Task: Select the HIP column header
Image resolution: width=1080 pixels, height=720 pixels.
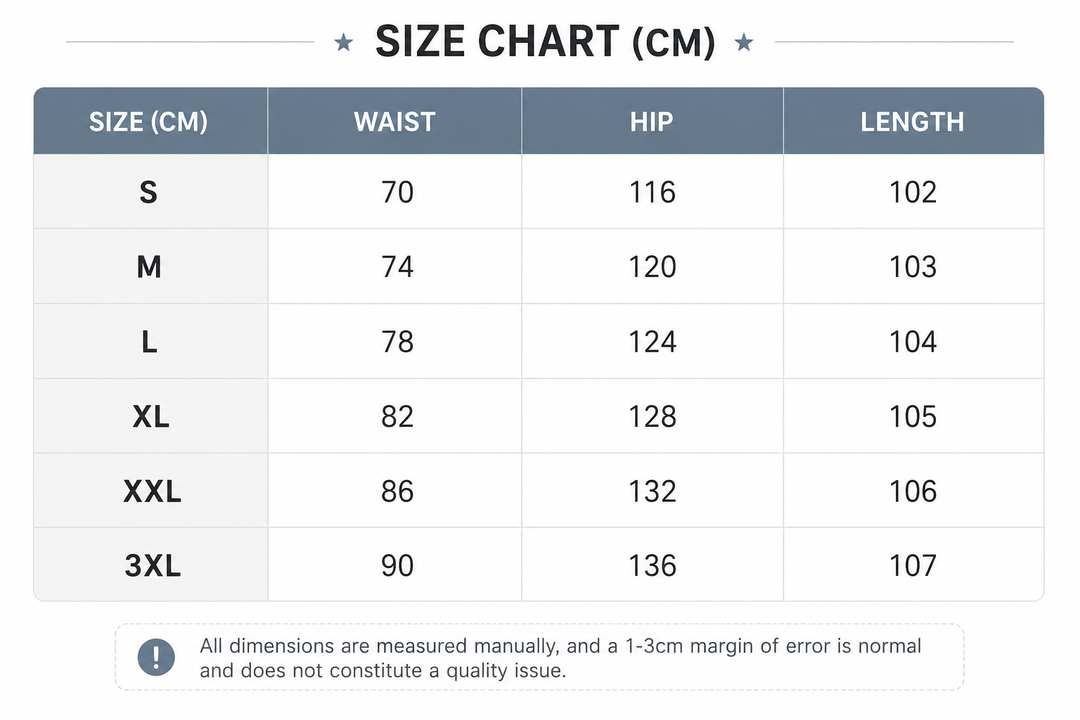Action: click(x=652, y=121)
